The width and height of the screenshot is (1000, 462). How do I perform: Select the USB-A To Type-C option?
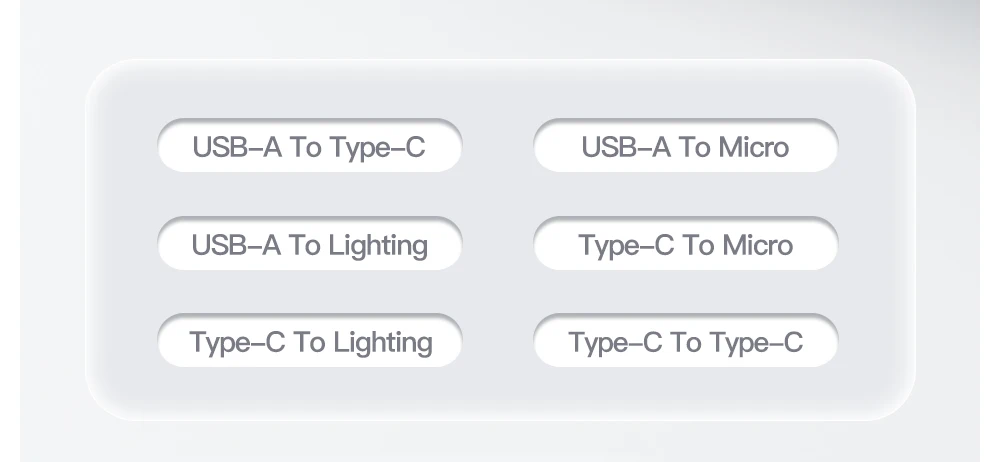(x=309, y=147)
